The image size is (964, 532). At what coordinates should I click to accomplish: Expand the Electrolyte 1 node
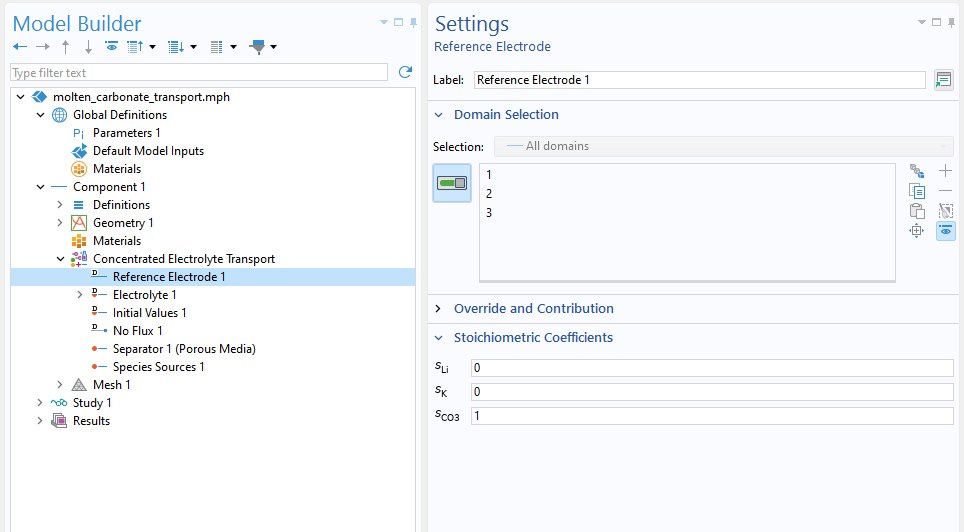pyautogui.click(x=79, y=295)
